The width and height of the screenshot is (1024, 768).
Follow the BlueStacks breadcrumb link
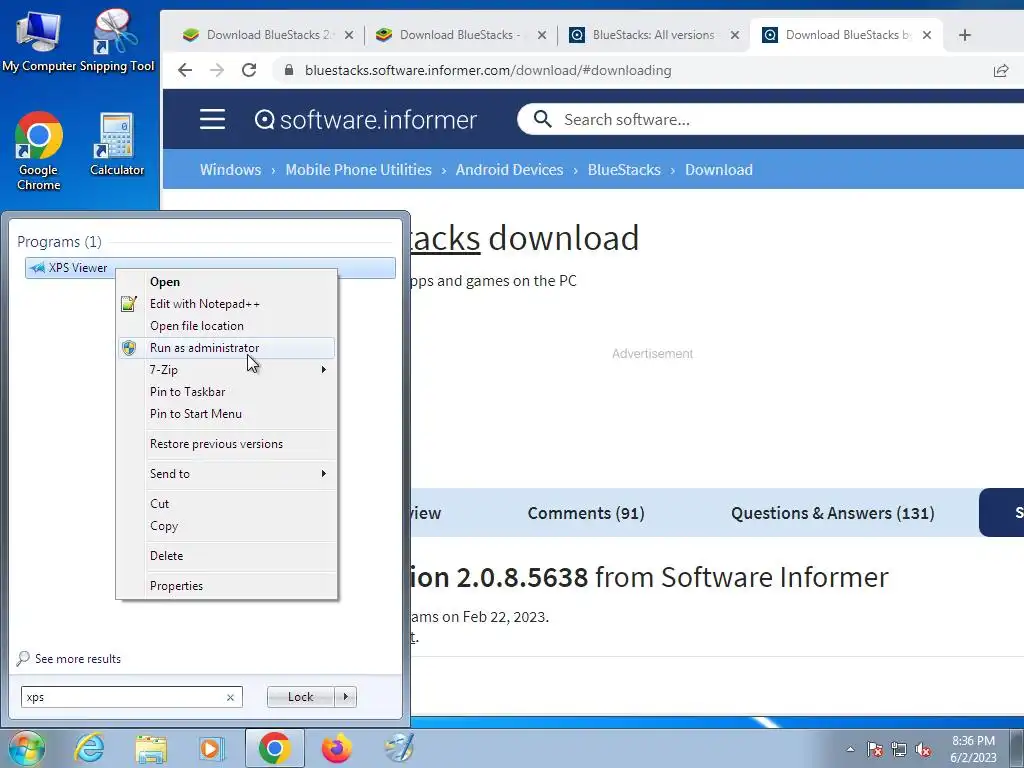pos(624,170)
